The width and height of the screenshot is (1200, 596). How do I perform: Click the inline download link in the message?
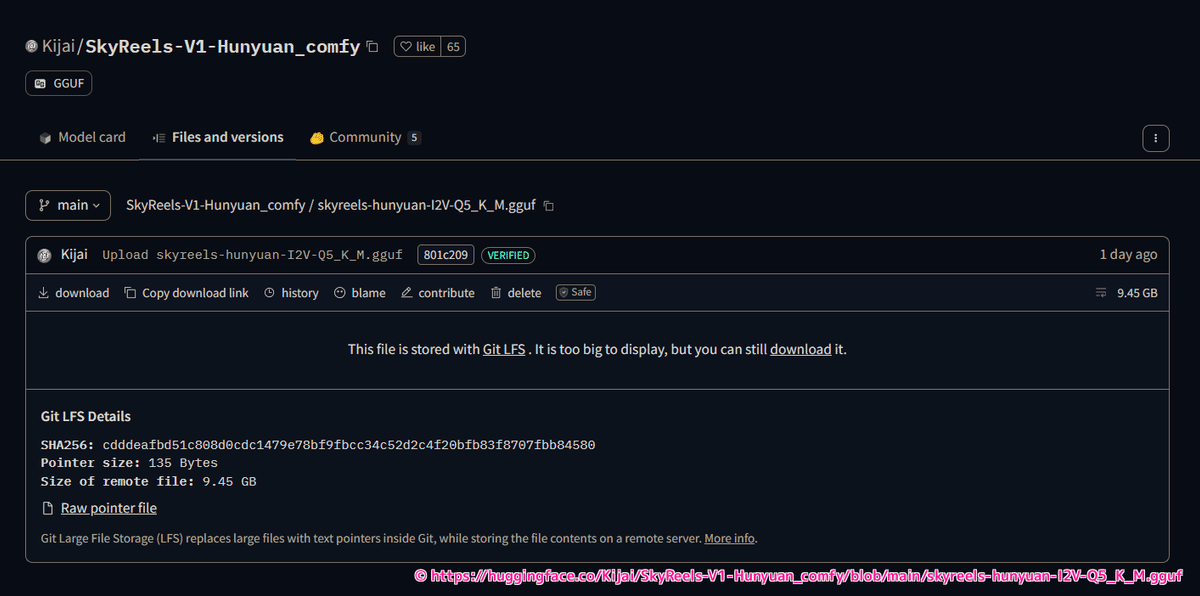800,350
